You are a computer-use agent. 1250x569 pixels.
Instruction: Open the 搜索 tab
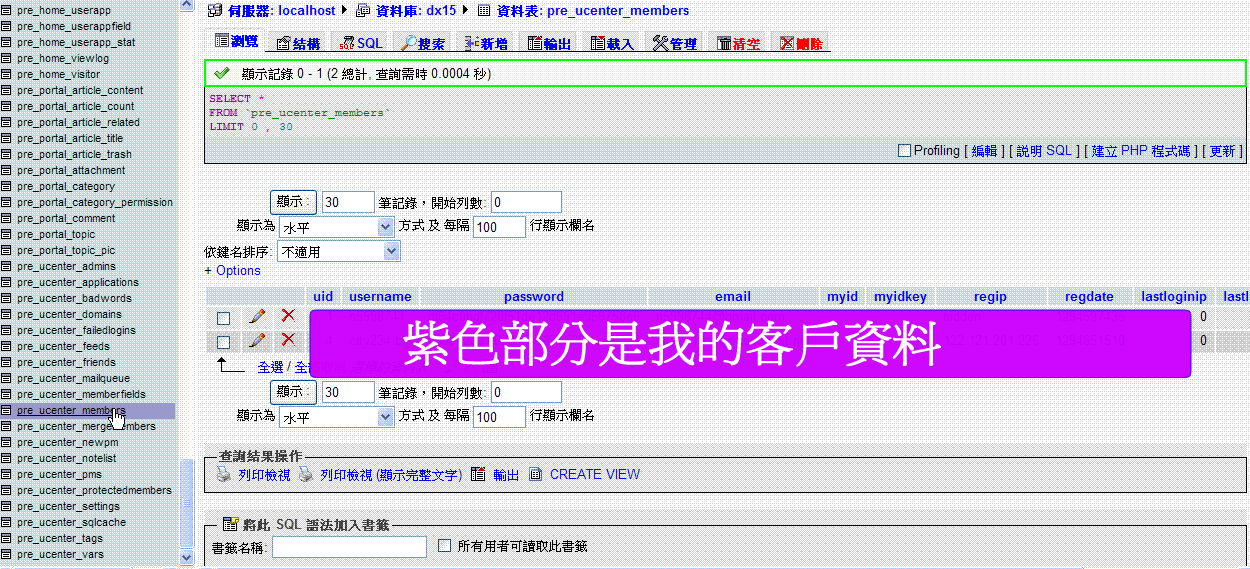coord(424,43)
